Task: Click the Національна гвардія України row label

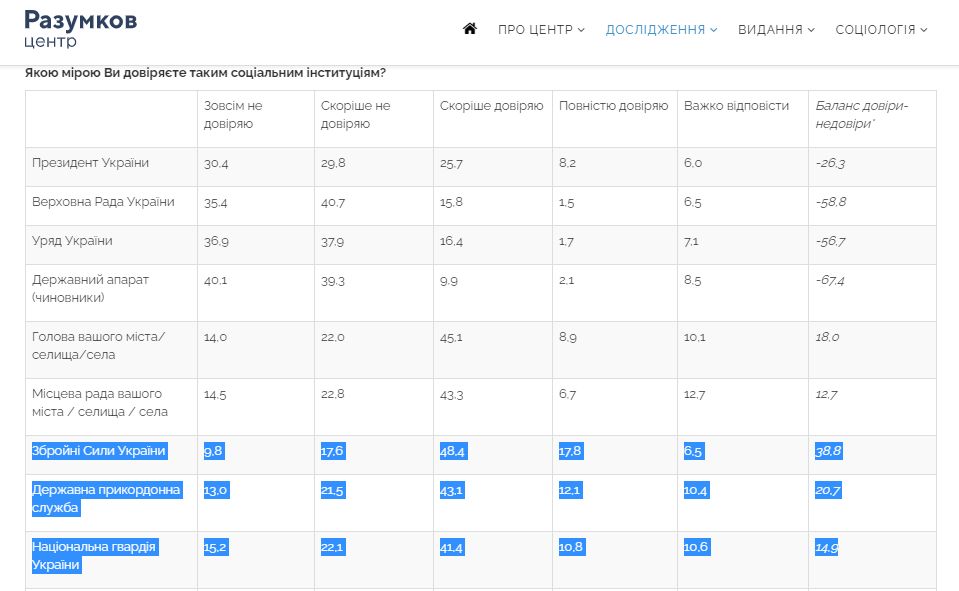Action: pyautogui.click(x=95, y=556)
